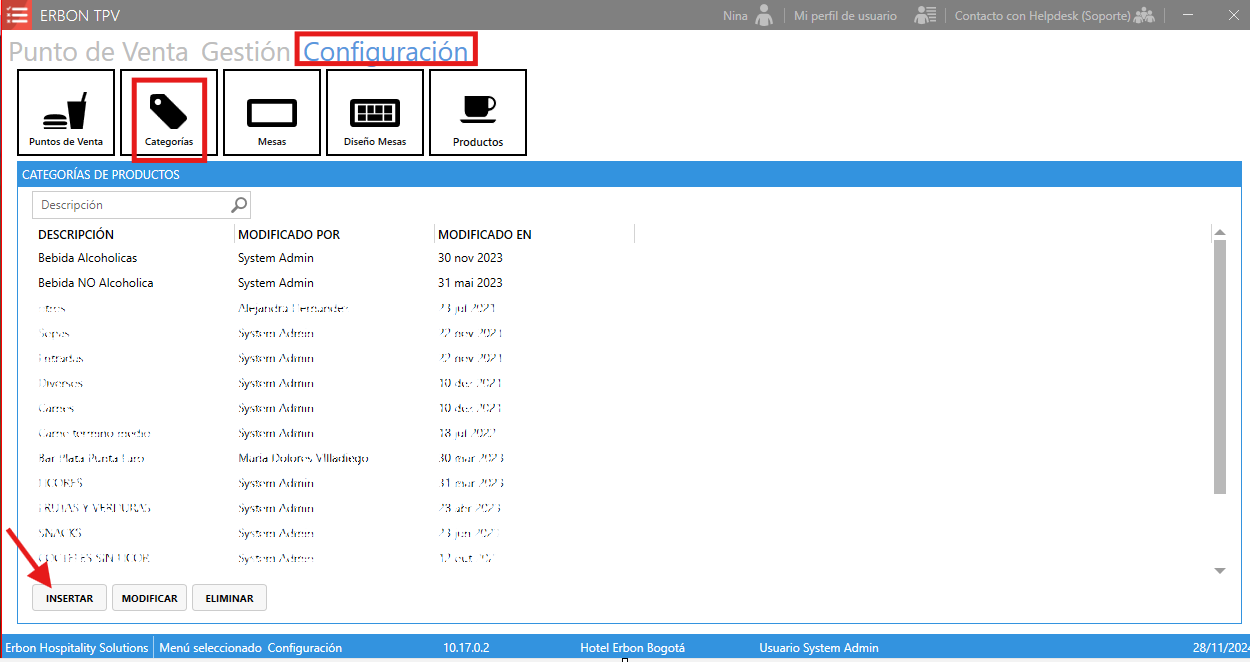
Task: Sort by MODIFICADO POR column header
Action: 289,235
